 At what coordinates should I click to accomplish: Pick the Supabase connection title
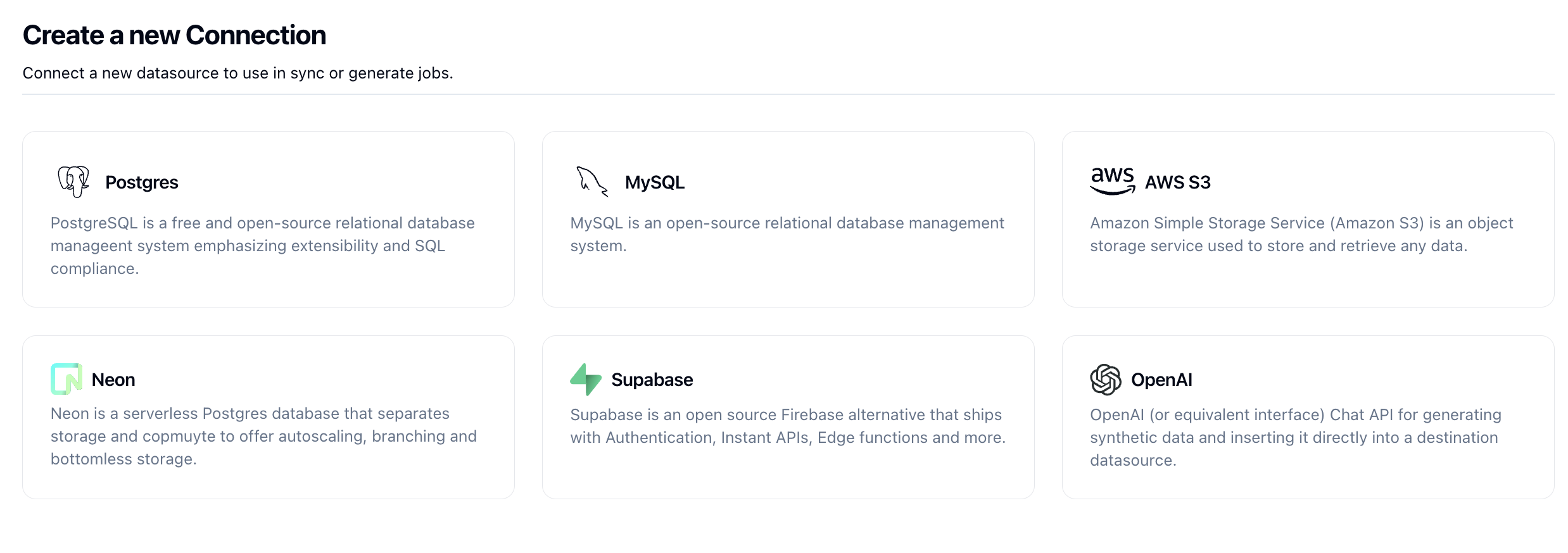tap(652, 380)
